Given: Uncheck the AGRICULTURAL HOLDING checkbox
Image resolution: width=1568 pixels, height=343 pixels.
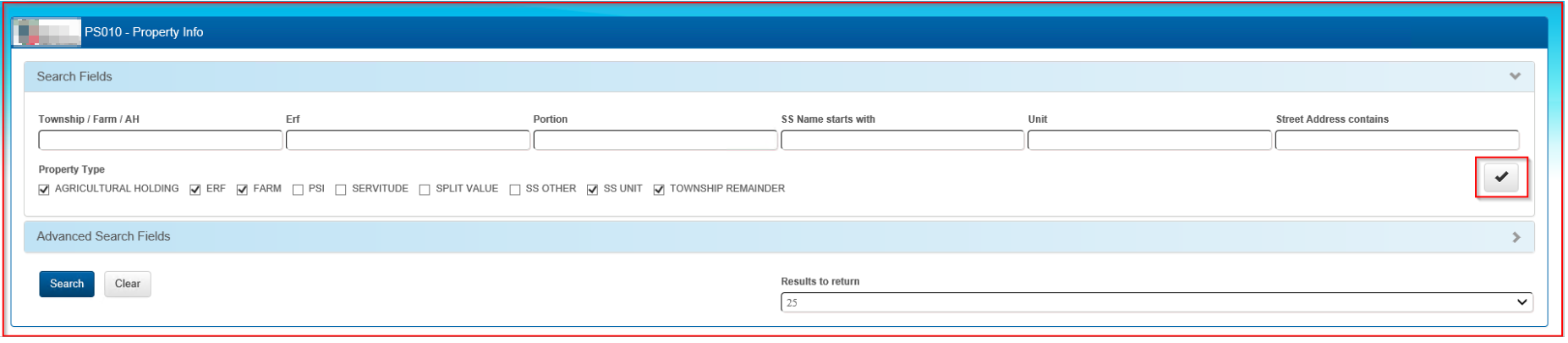Looking at the screenshot, I should [44, 190].
